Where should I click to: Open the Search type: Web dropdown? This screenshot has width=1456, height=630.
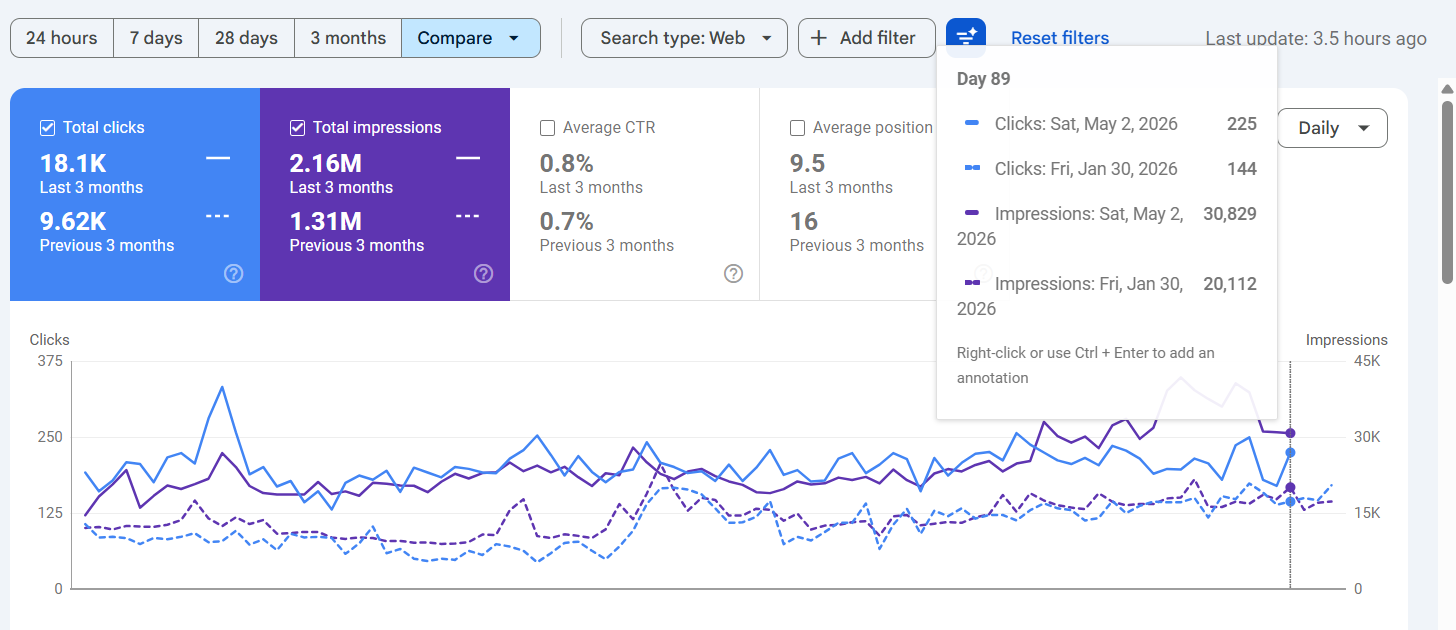(x=684, y=38)
